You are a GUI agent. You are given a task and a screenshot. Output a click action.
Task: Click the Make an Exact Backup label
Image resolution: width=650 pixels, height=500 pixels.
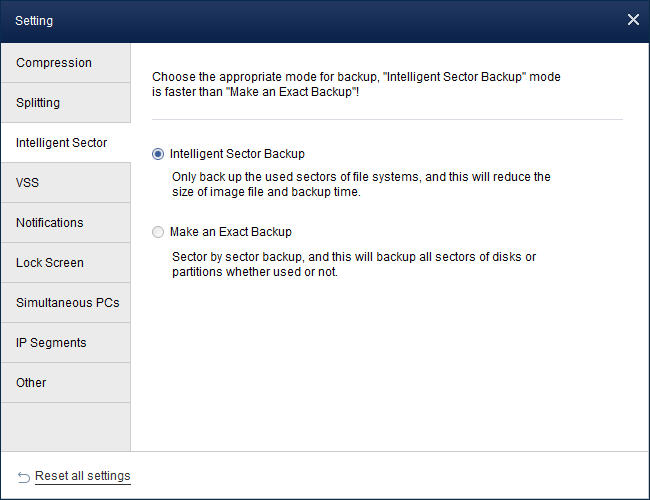231,232
